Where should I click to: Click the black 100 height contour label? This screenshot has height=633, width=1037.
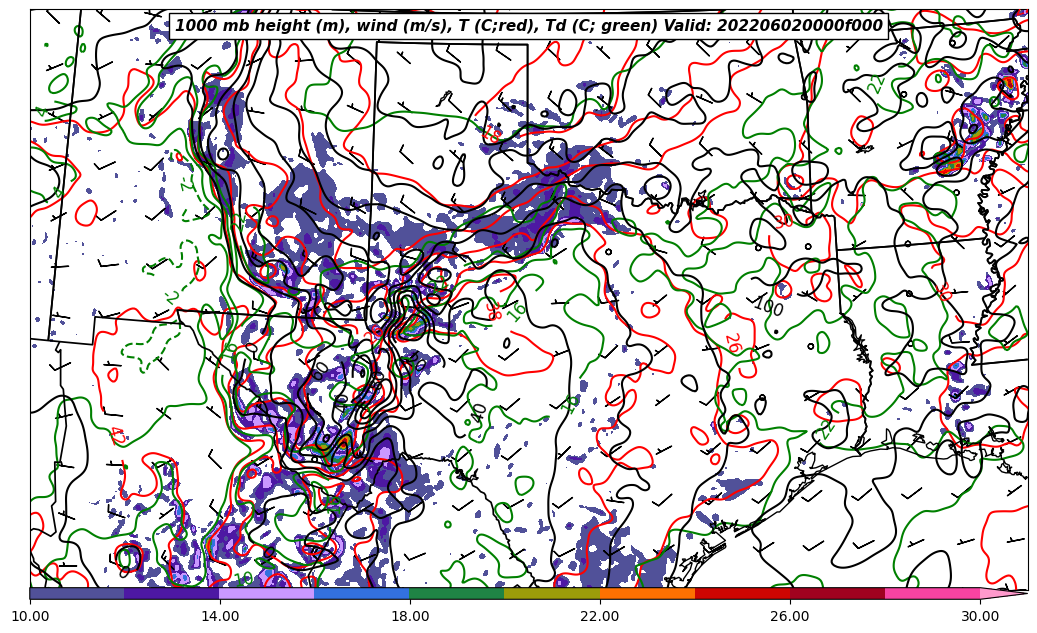click(x=768, y=304)
